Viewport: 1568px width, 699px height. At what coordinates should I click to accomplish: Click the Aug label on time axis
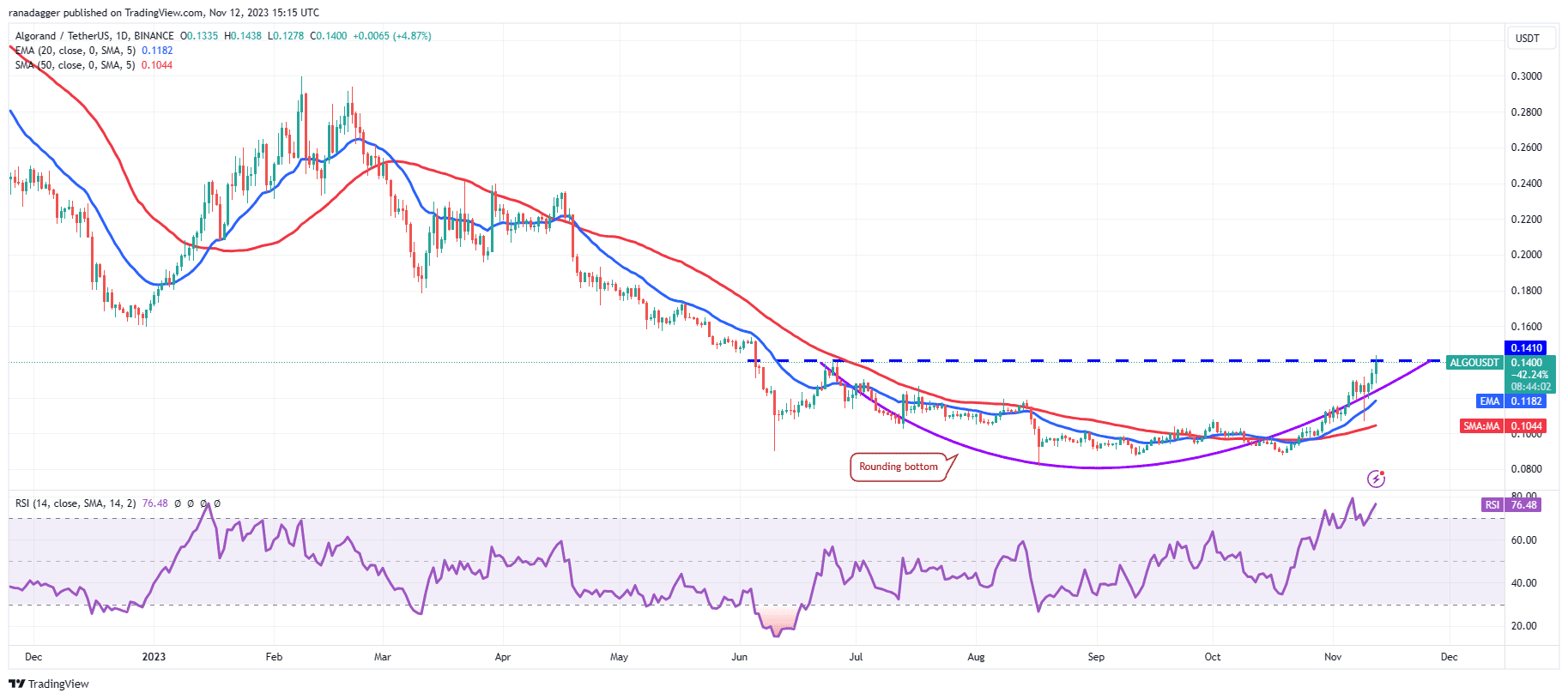[976, 657]
